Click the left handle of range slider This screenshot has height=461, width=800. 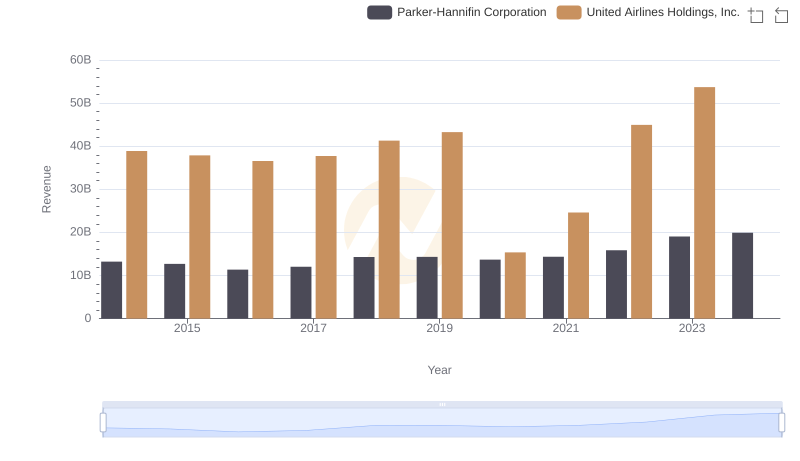[103, 423]
